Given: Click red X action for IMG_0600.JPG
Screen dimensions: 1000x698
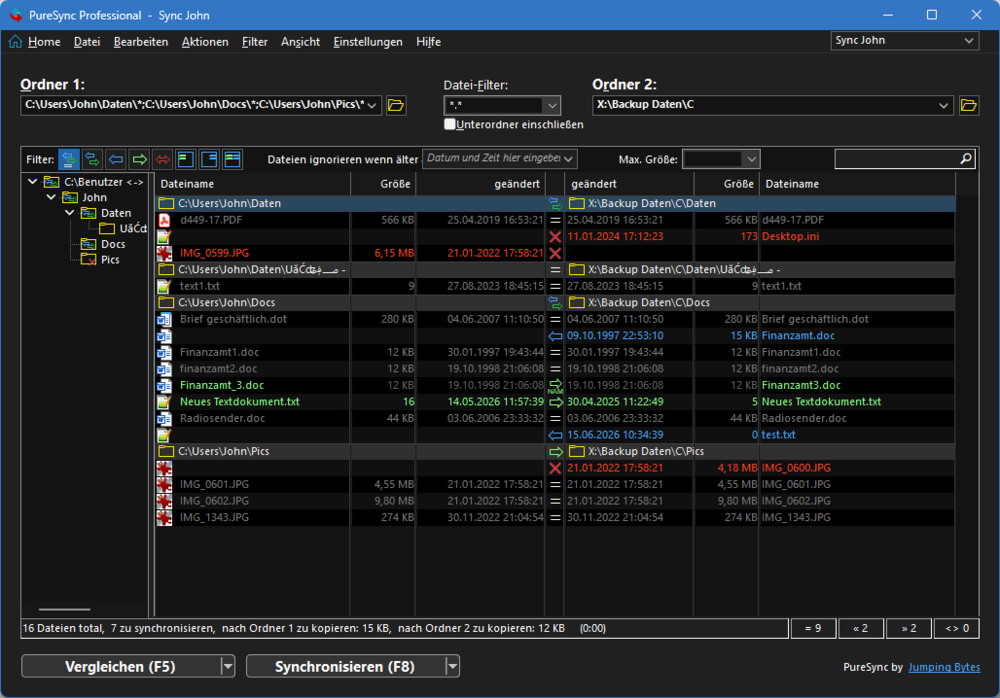Looking at the screenshot, I should (x=555, y=468).
